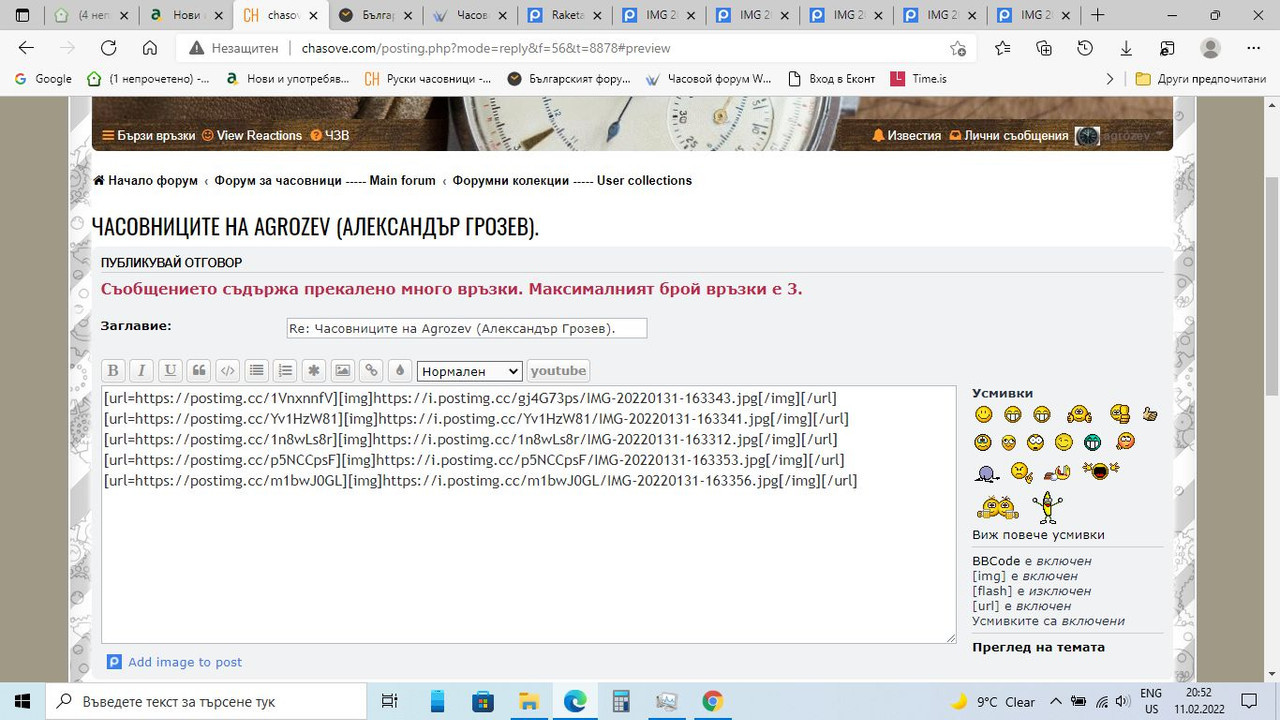Open the ЧЗВ FAQ page
The width and height of the screenshot is (1280, 720).
click(330, 135)
